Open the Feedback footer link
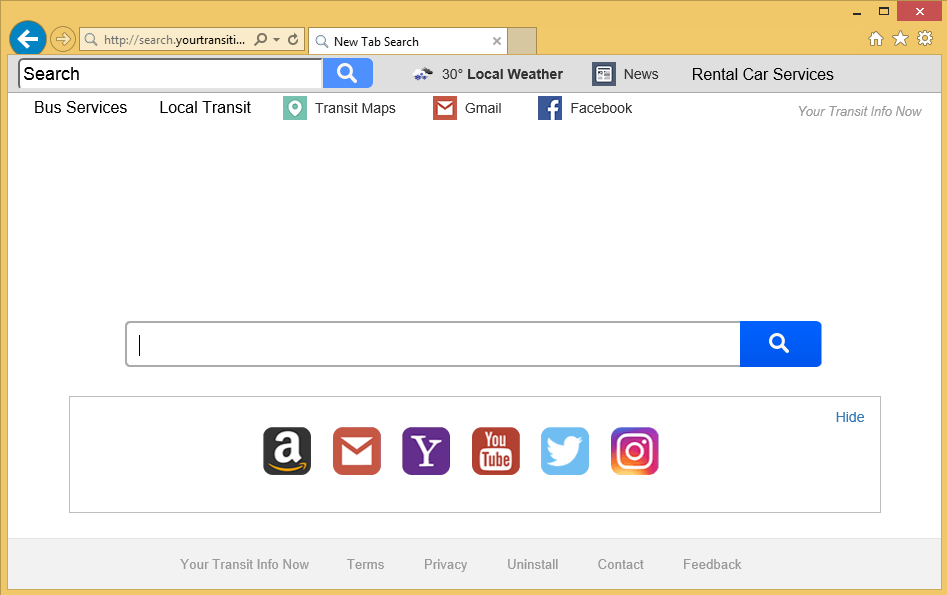This screenshot has width=947, height=595. pos(712,564)
